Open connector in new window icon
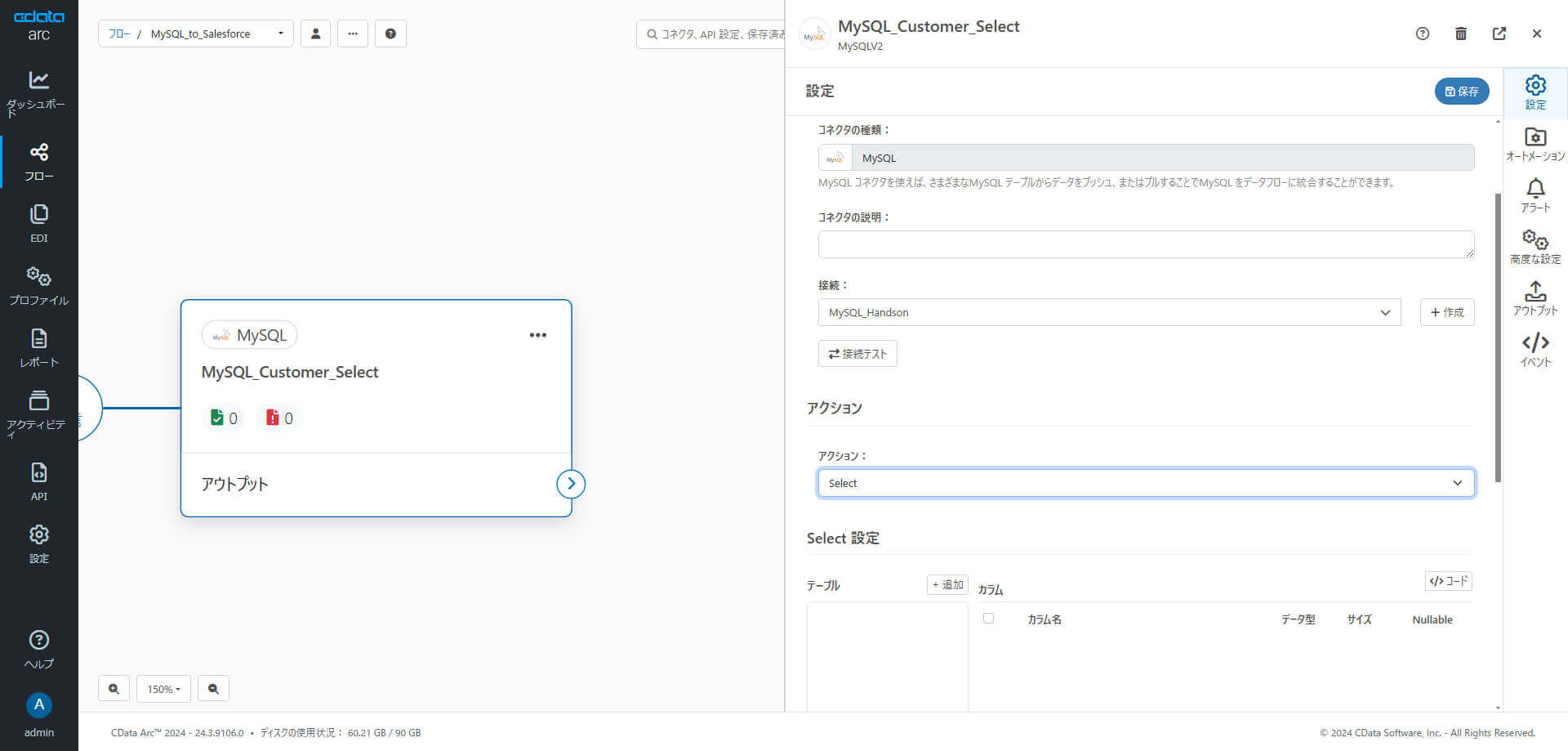The image size is (1568, 751). point(1499,34)
